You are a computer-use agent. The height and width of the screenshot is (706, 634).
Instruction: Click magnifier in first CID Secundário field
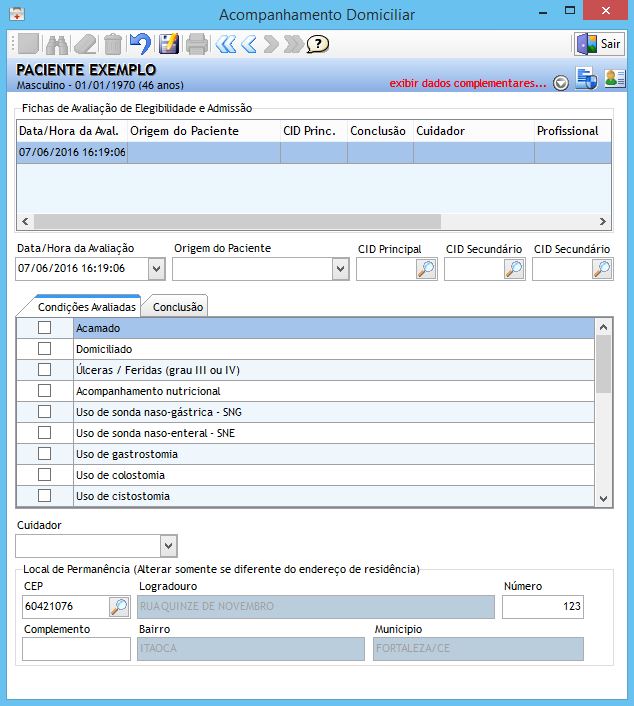(x=514, y=269)
